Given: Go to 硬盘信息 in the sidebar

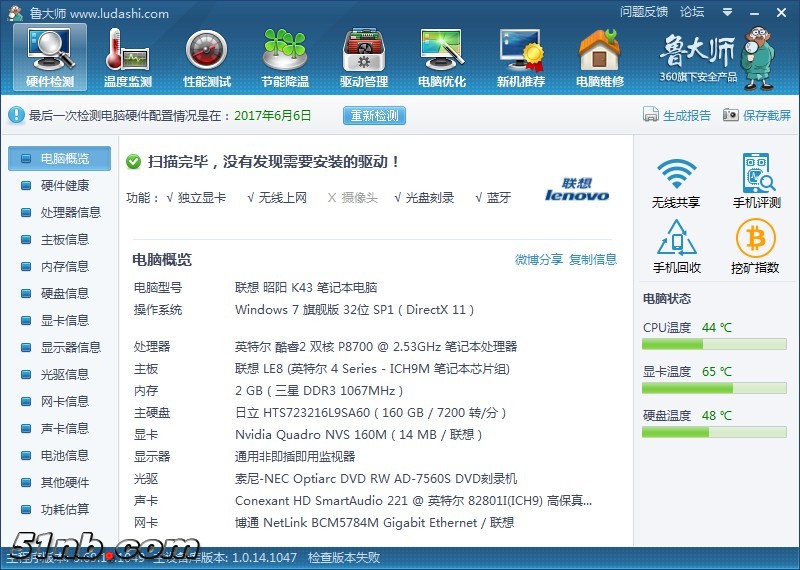Looking at the screenshot, I should tap(64, 293).
